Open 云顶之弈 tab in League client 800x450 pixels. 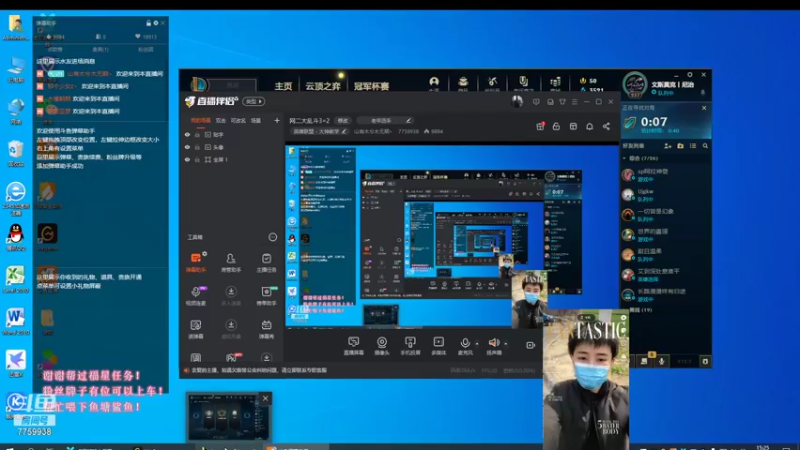click(322, 86)
